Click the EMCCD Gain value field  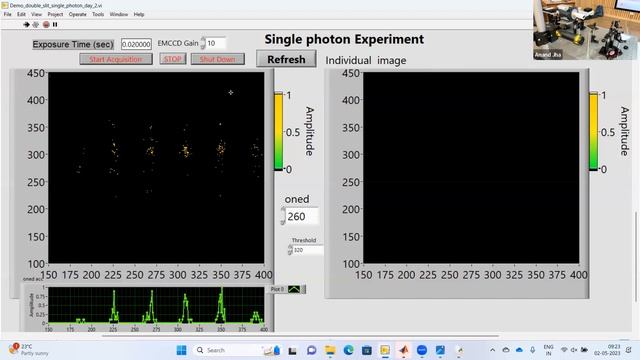point(216,43)
